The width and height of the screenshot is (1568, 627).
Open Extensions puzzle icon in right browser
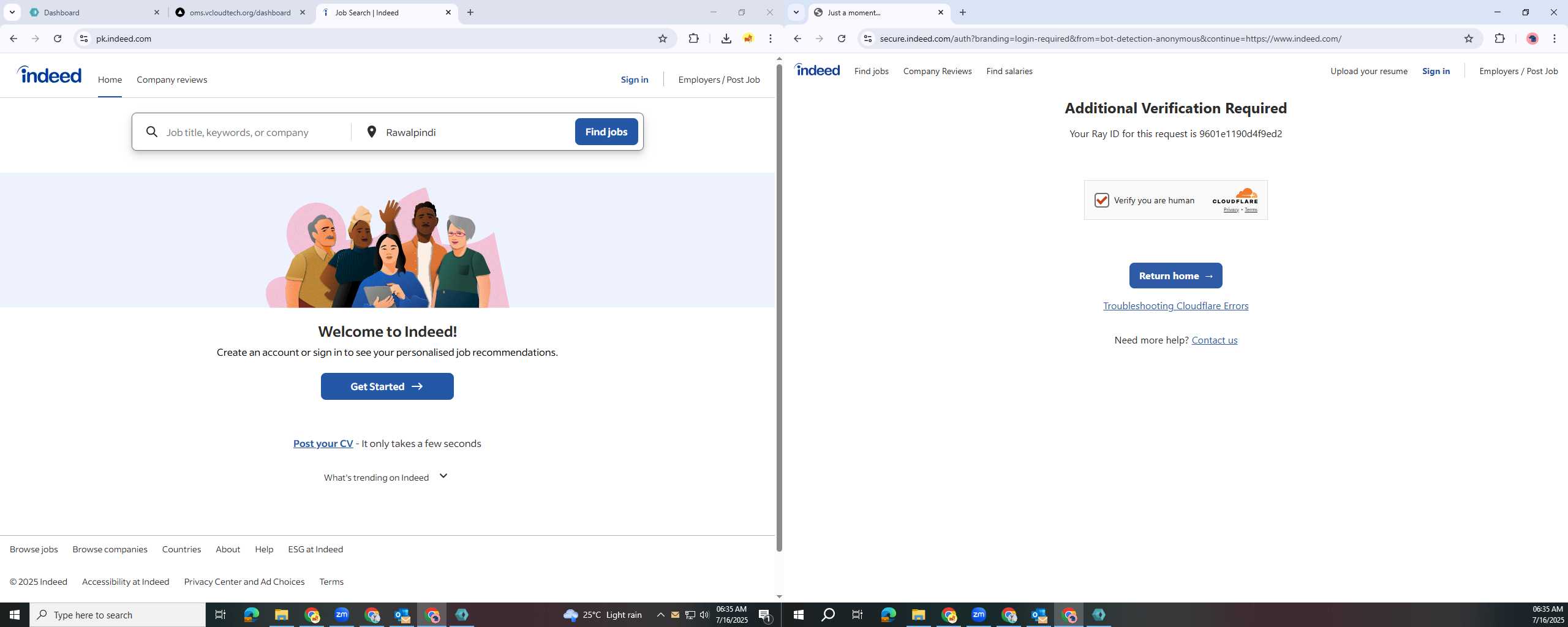click(x=1499, y=39)
